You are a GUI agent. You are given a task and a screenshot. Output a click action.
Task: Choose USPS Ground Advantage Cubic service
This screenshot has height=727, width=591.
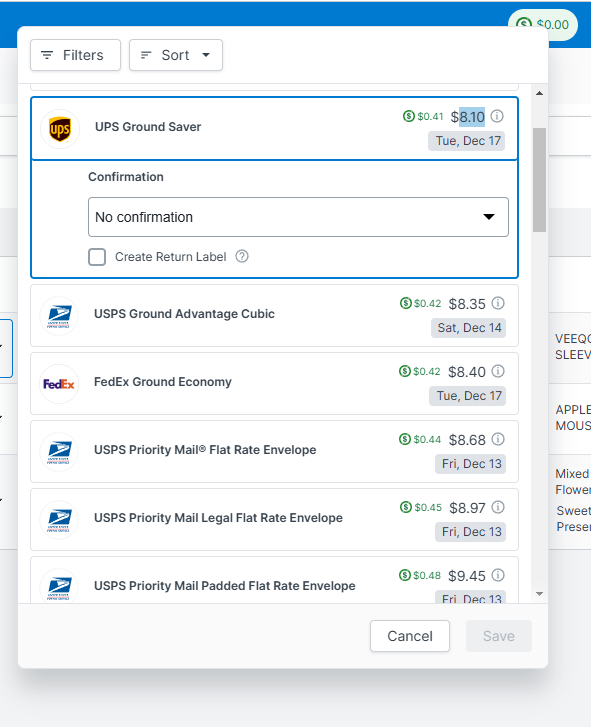274,316
